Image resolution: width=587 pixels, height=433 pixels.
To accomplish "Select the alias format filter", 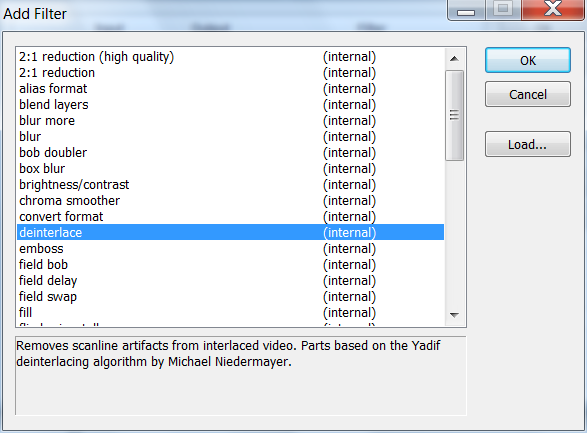I will pyautogui.click(x=231, y=89).
